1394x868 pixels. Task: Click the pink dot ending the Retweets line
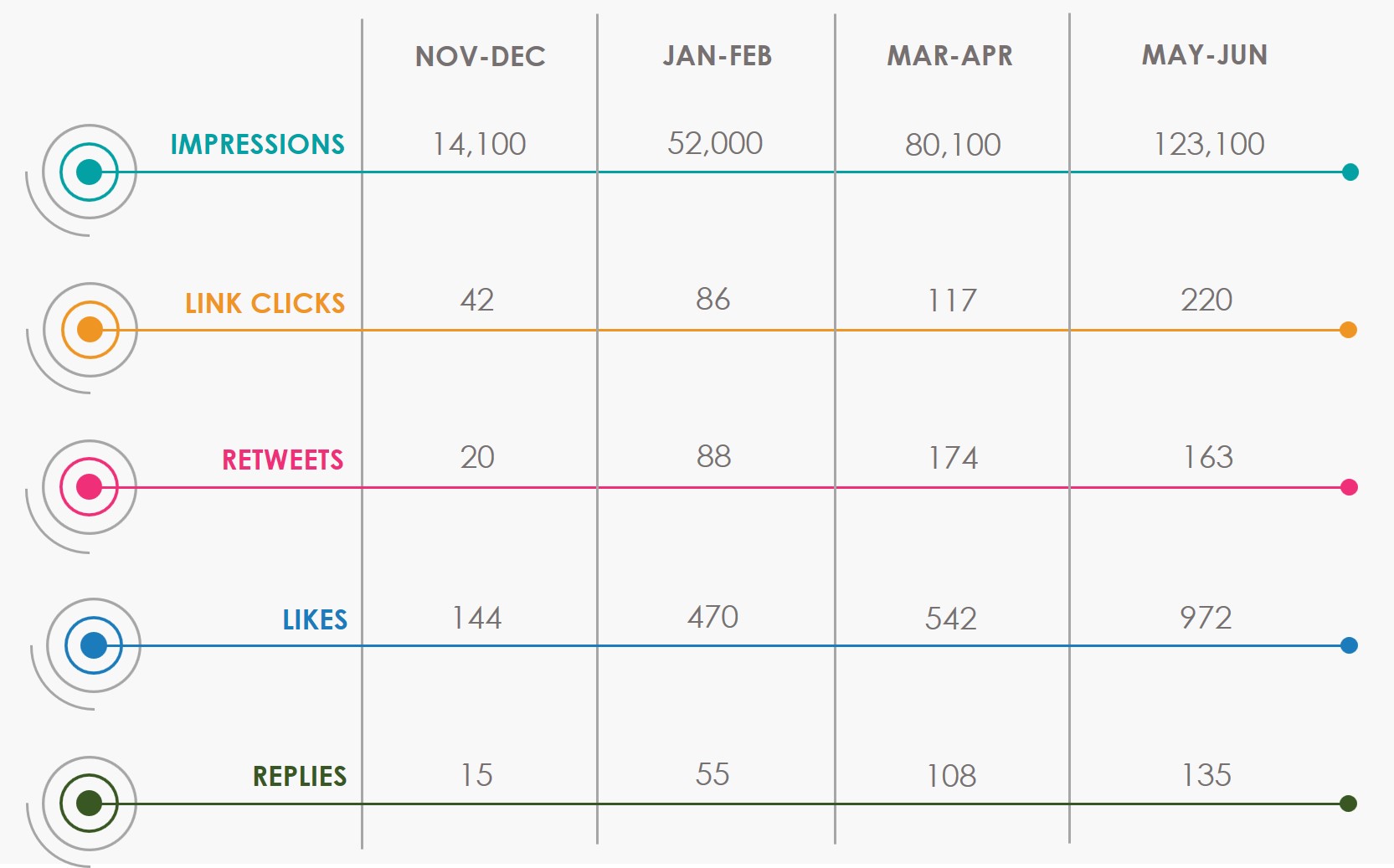1349,487
